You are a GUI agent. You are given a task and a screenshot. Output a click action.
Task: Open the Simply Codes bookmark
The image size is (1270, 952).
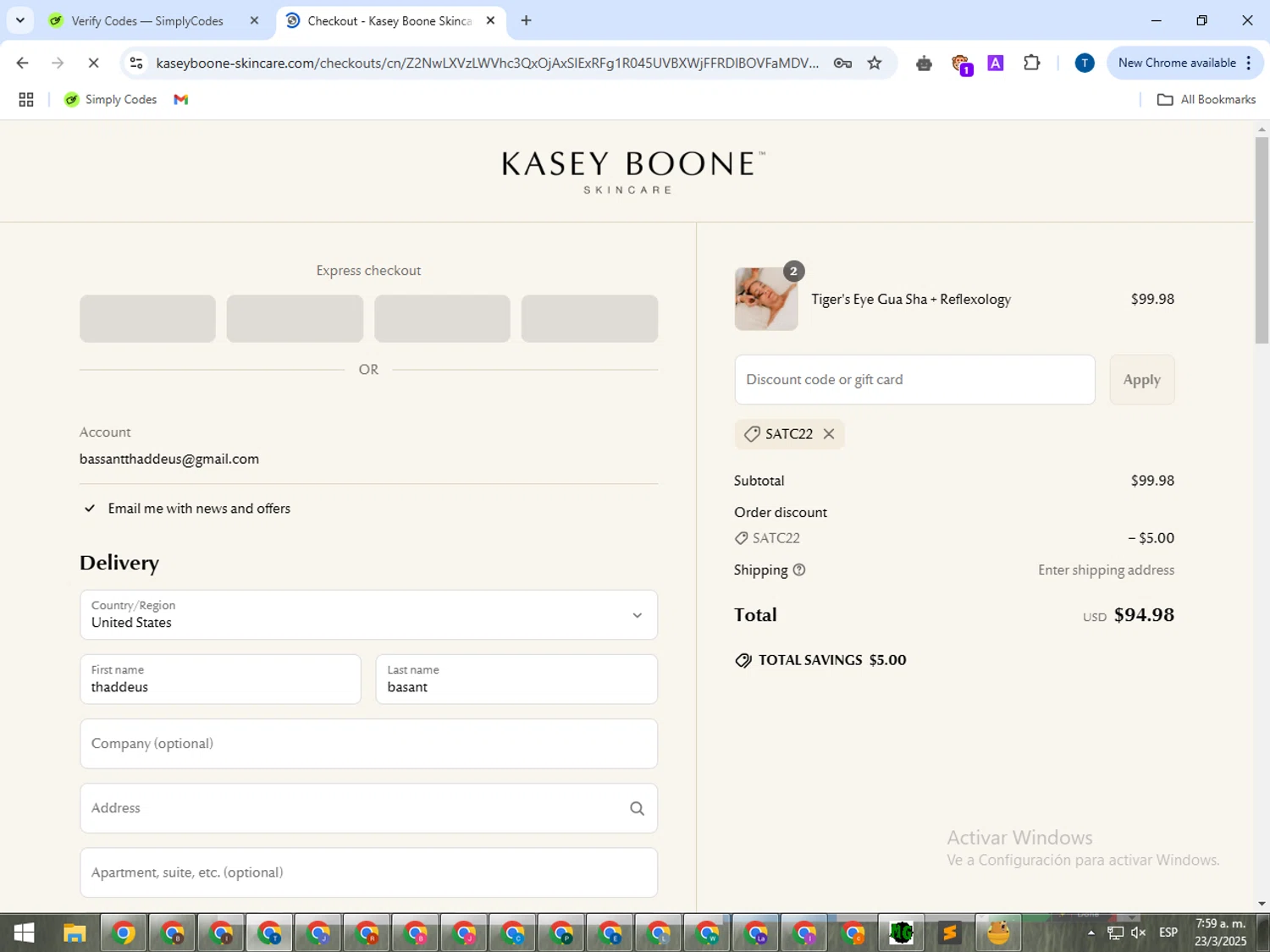point(111,100)
